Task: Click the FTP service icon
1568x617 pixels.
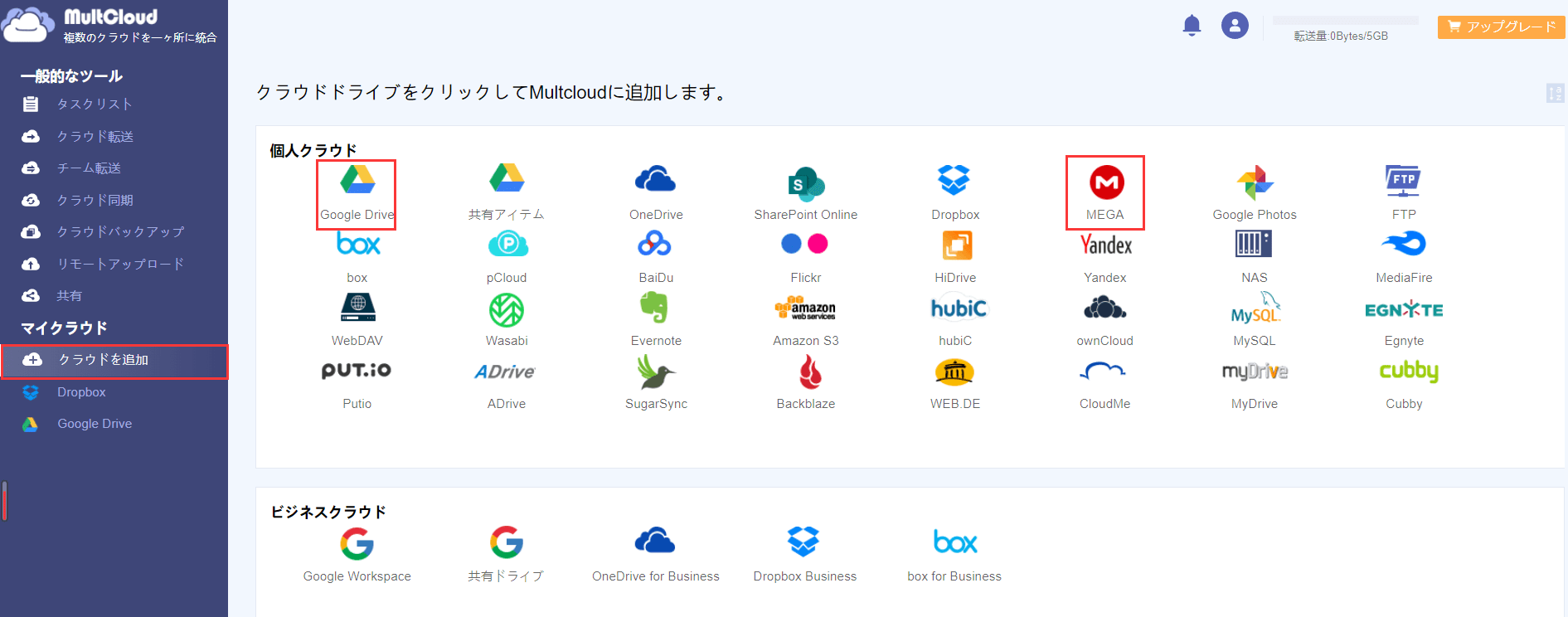Action: pos(1403,181)
